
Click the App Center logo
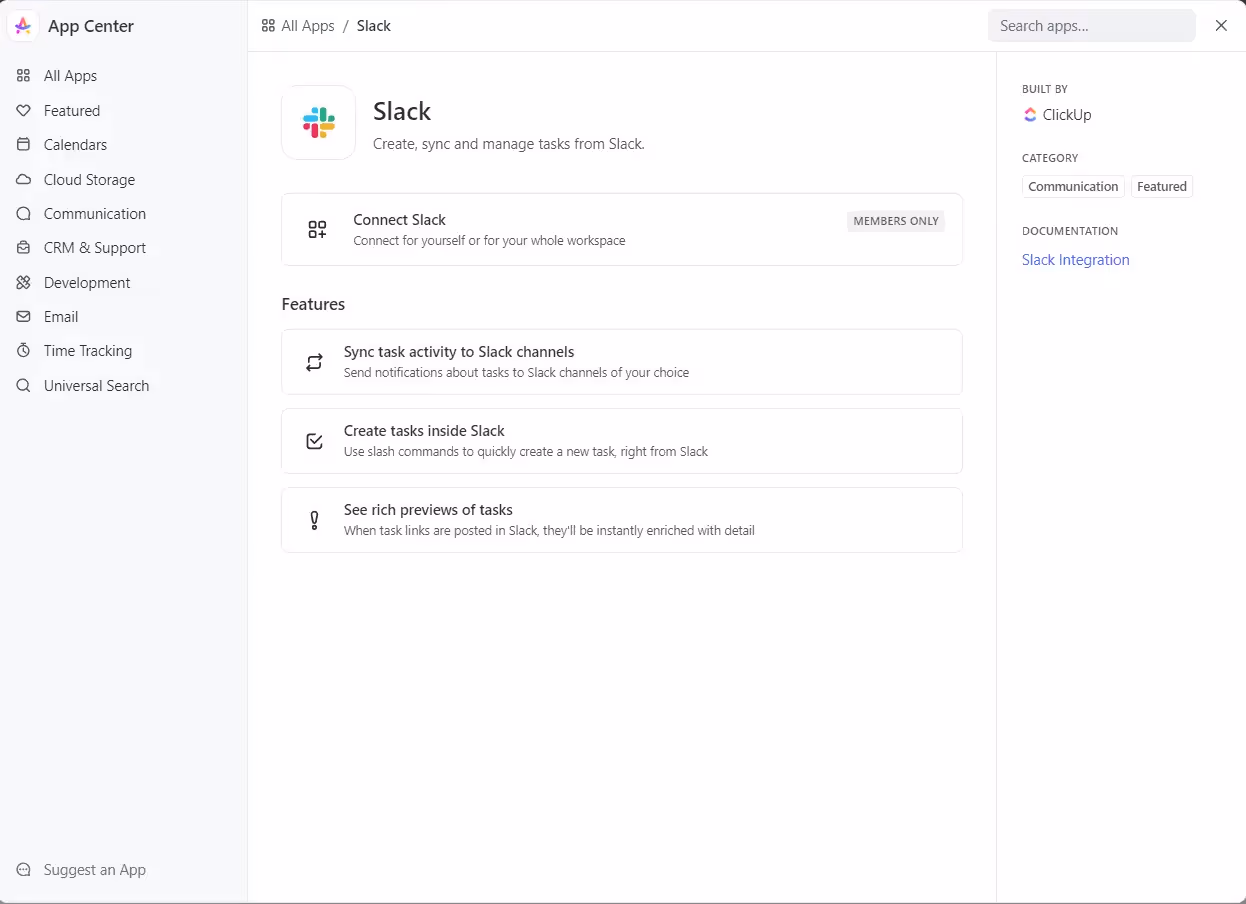(22, 25)
